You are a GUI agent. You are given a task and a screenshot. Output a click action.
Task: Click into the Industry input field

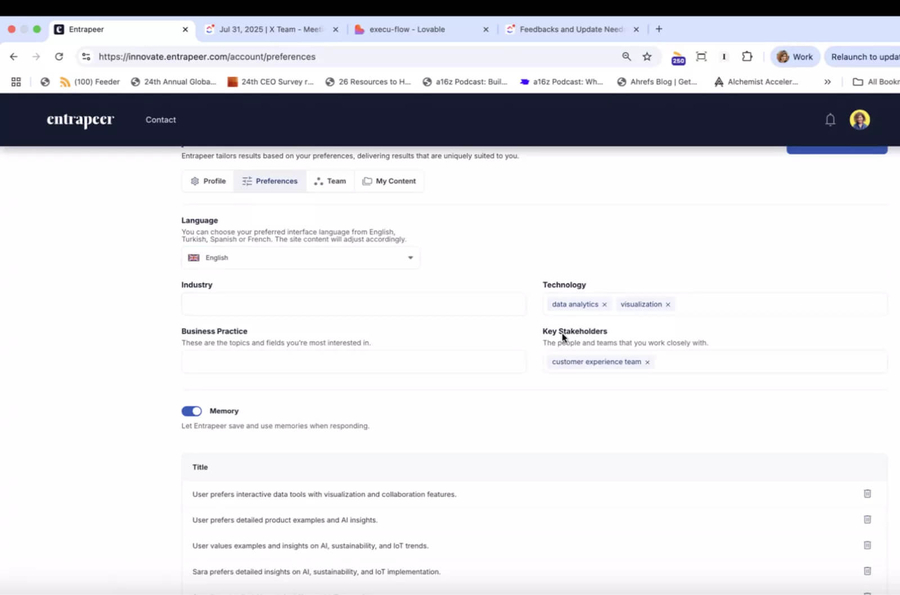353,304
